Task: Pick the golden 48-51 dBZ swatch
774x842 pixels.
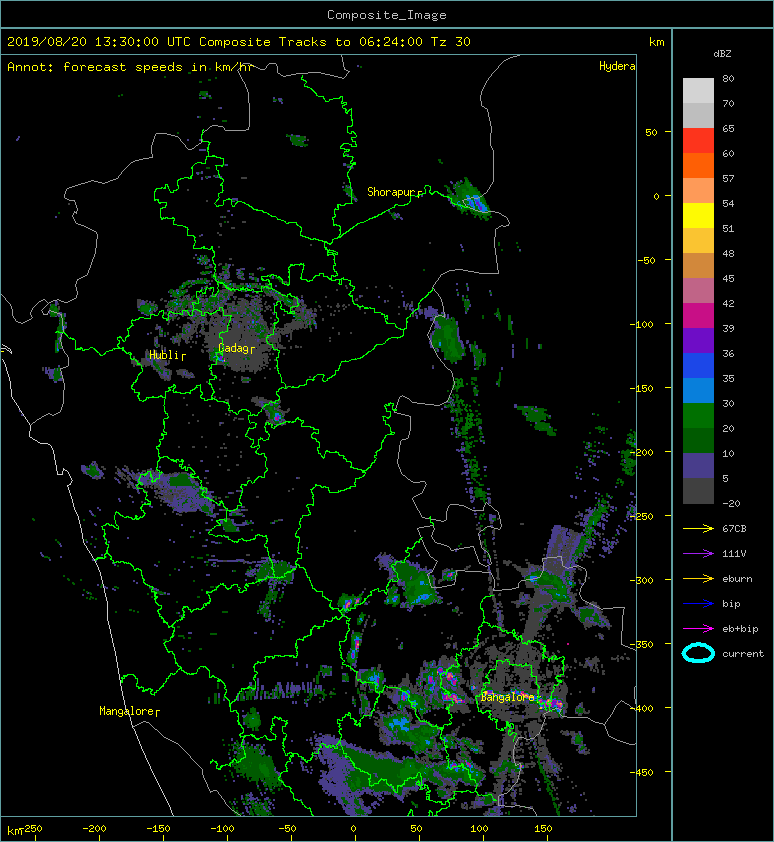Action: coord(698,241)
